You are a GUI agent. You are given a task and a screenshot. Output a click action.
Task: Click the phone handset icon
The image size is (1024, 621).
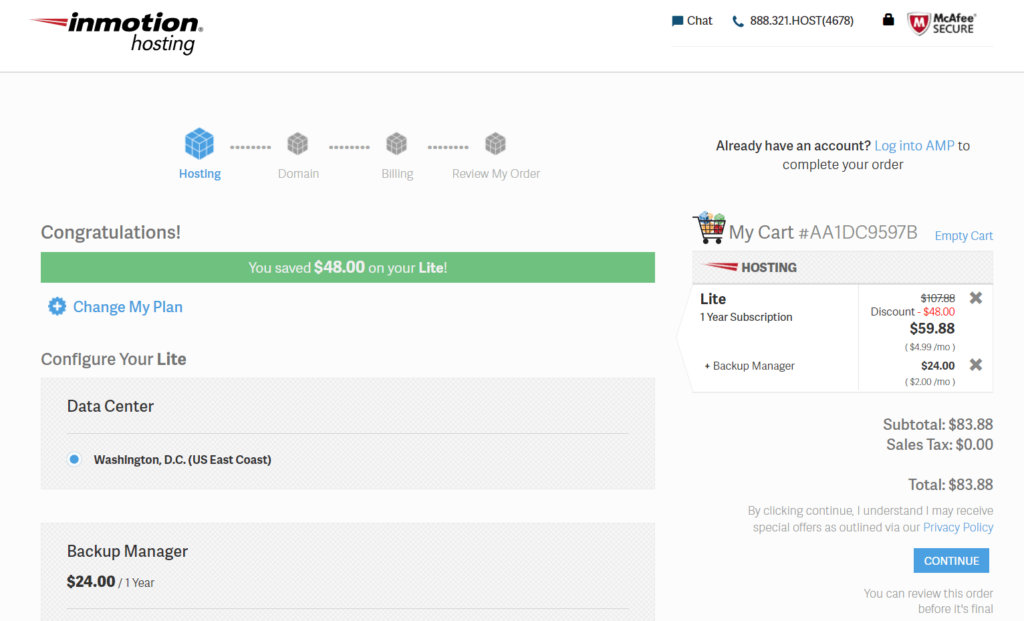738,22
